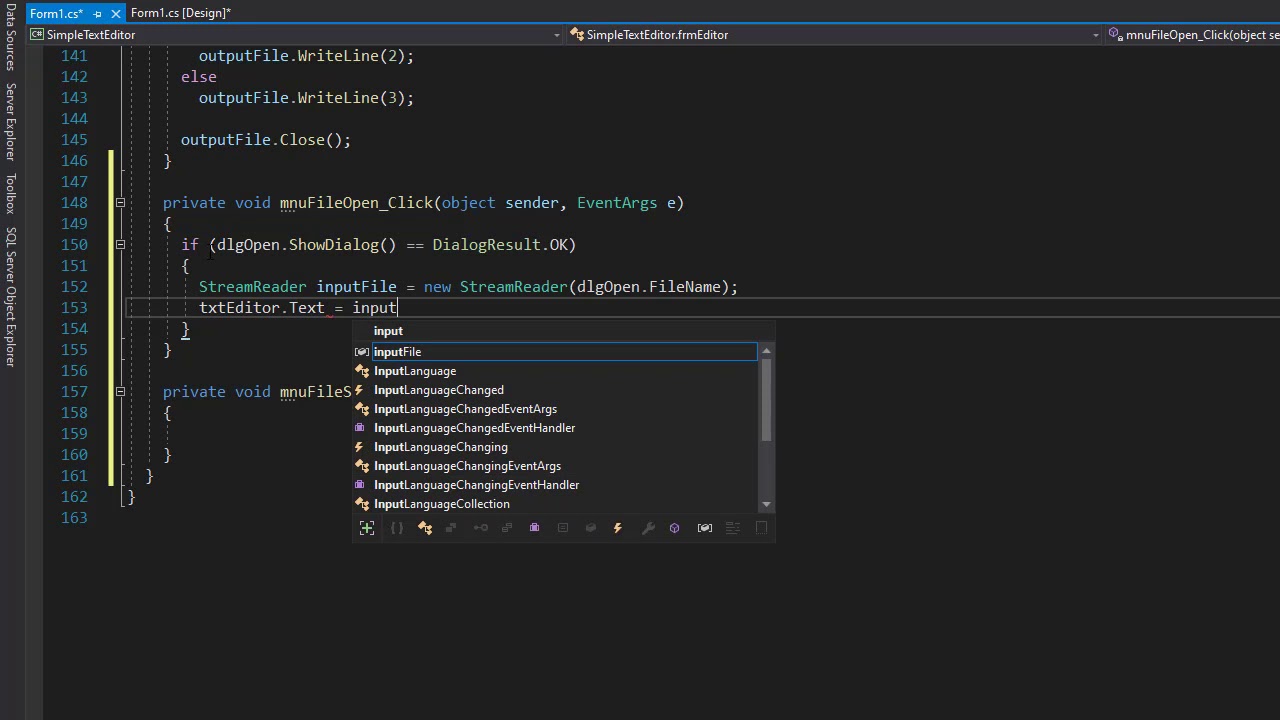1280x720 pixels.
Task: Click the StreamReader type on line 152
Action: [x=253, y=287]
